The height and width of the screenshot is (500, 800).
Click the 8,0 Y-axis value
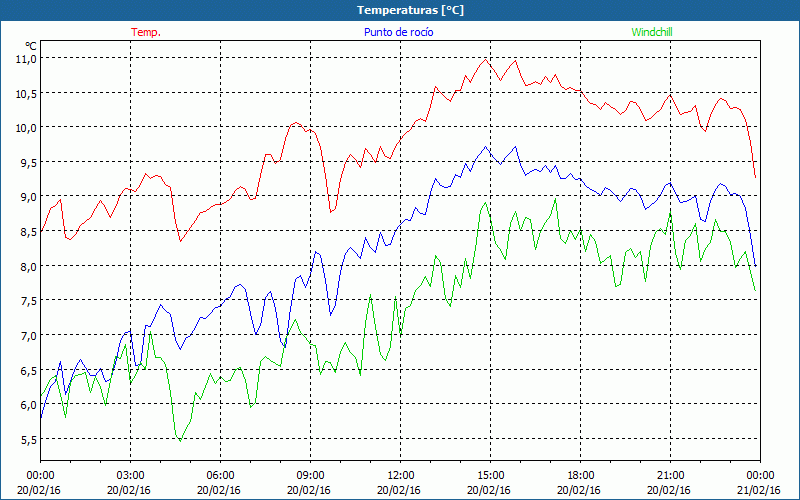click(28, 266)
